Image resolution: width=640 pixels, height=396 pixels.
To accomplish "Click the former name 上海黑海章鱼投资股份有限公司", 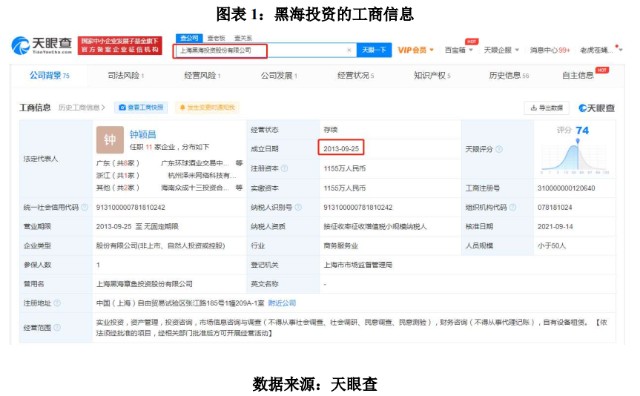I will pos(144,284).
